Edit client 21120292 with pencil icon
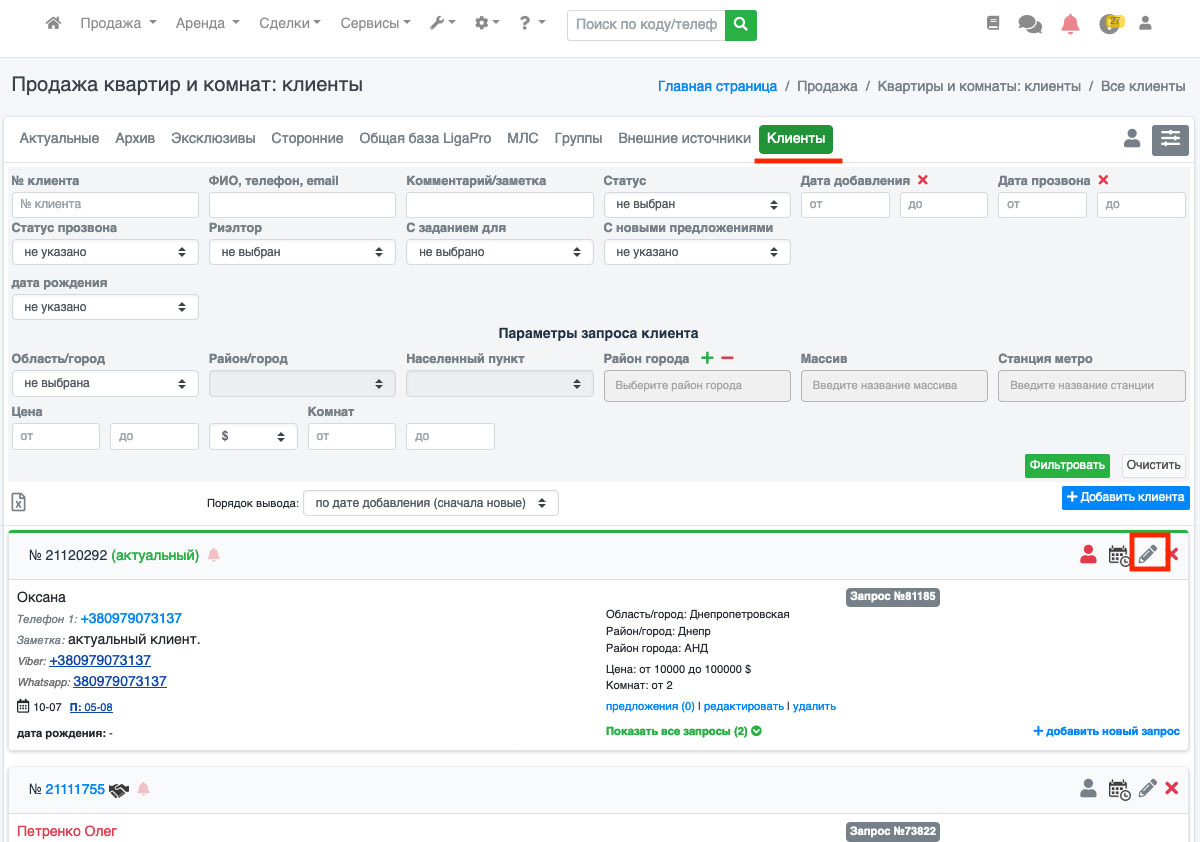 1148,554
